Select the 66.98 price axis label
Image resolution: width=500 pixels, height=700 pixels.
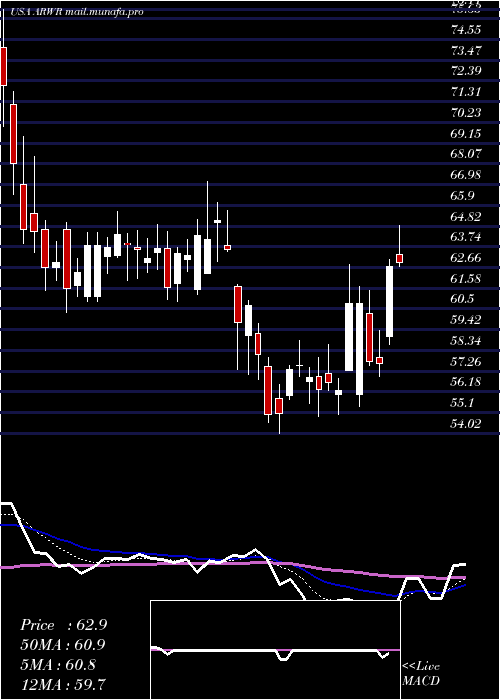(x=466, y=175)
